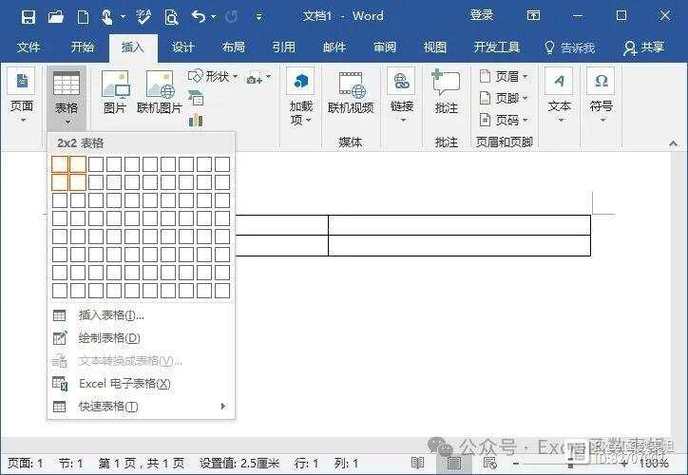Create a new blank document icon
Screen dimensions: 688x475
tap(83, 17)
